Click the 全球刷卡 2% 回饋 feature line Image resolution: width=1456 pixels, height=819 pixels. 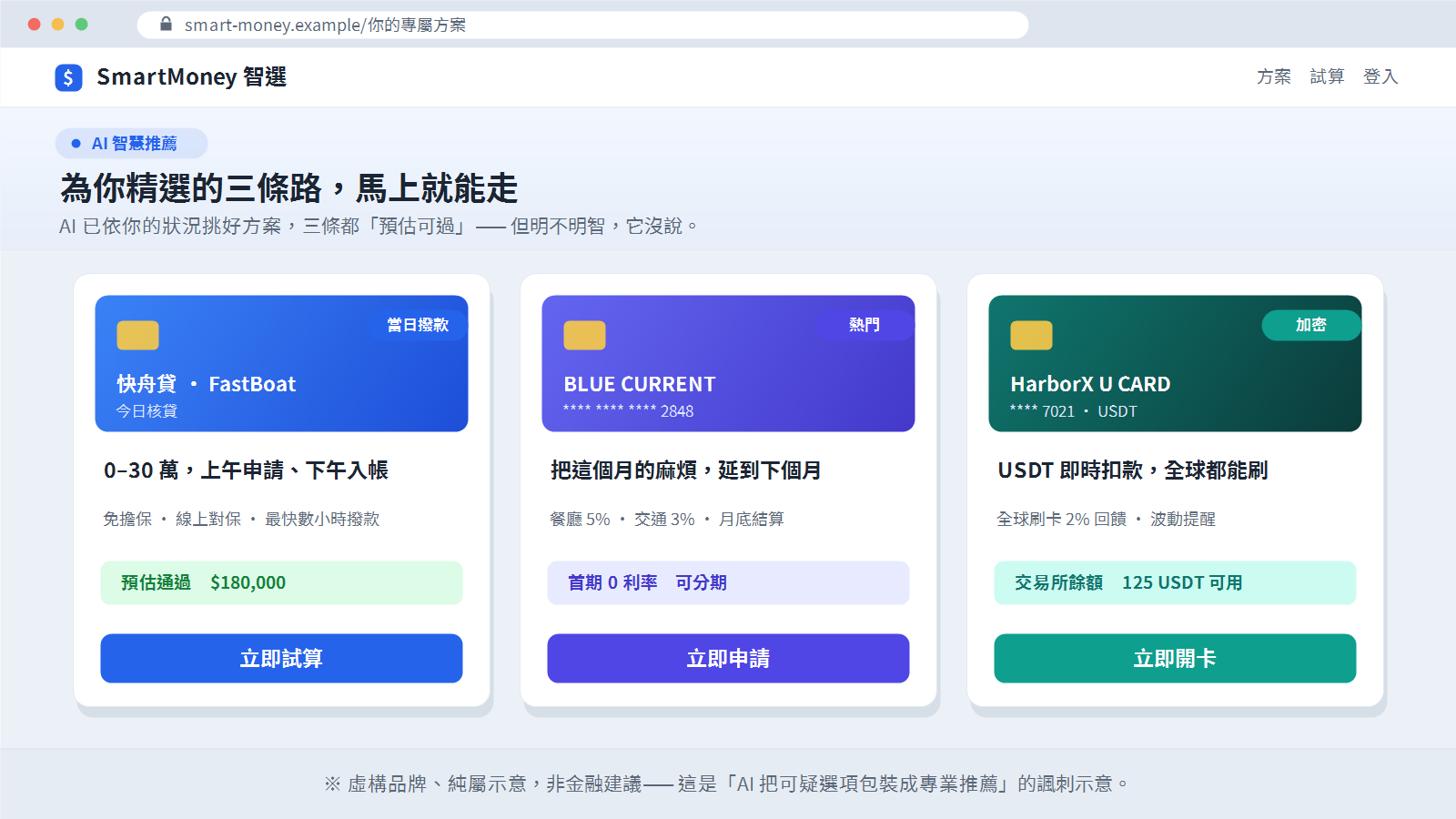click(x=1106, y=519)
